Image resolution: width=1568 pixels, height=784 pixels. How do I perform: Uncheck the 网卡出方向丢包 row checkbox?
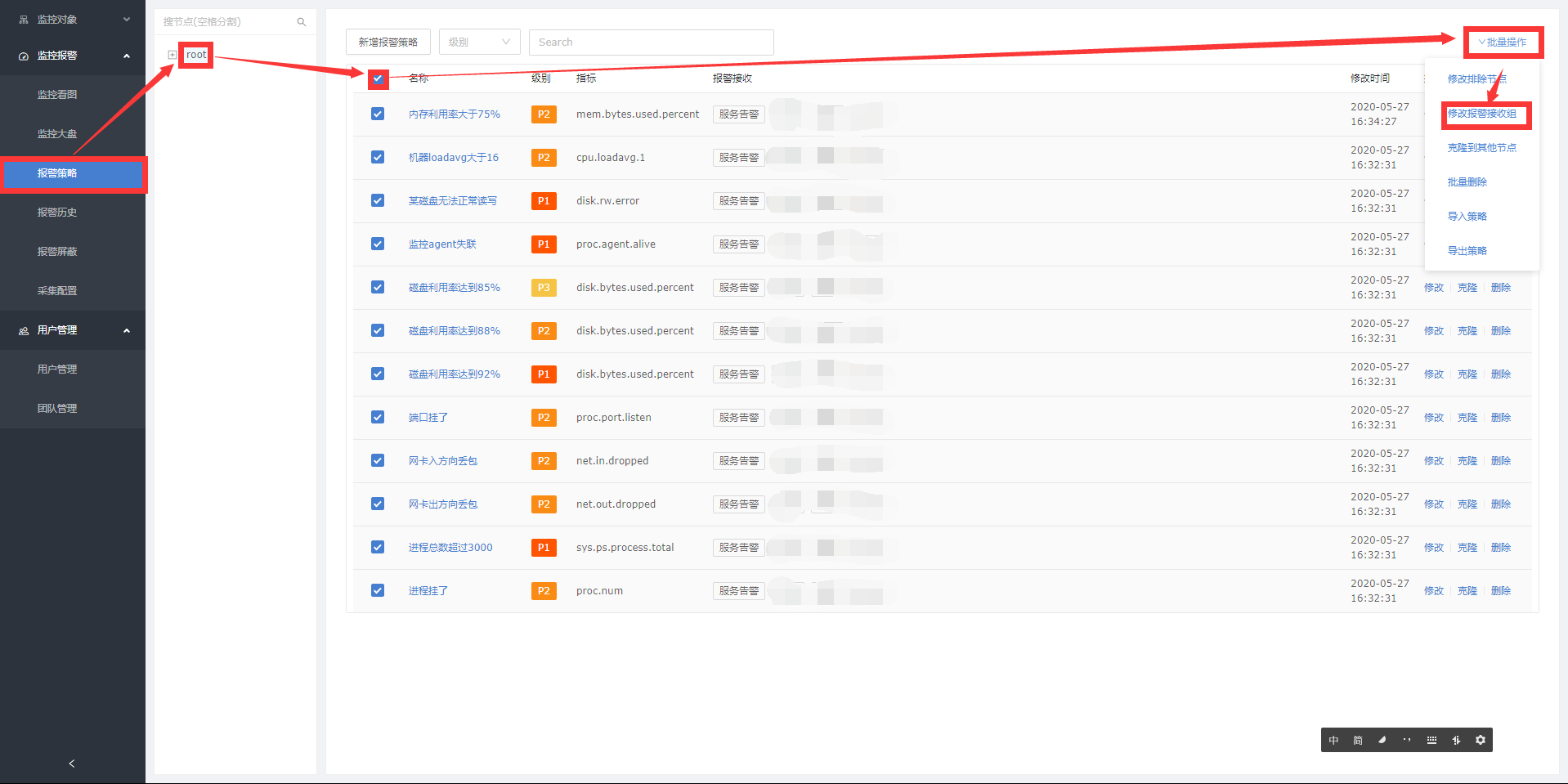(x=378, y=504)
